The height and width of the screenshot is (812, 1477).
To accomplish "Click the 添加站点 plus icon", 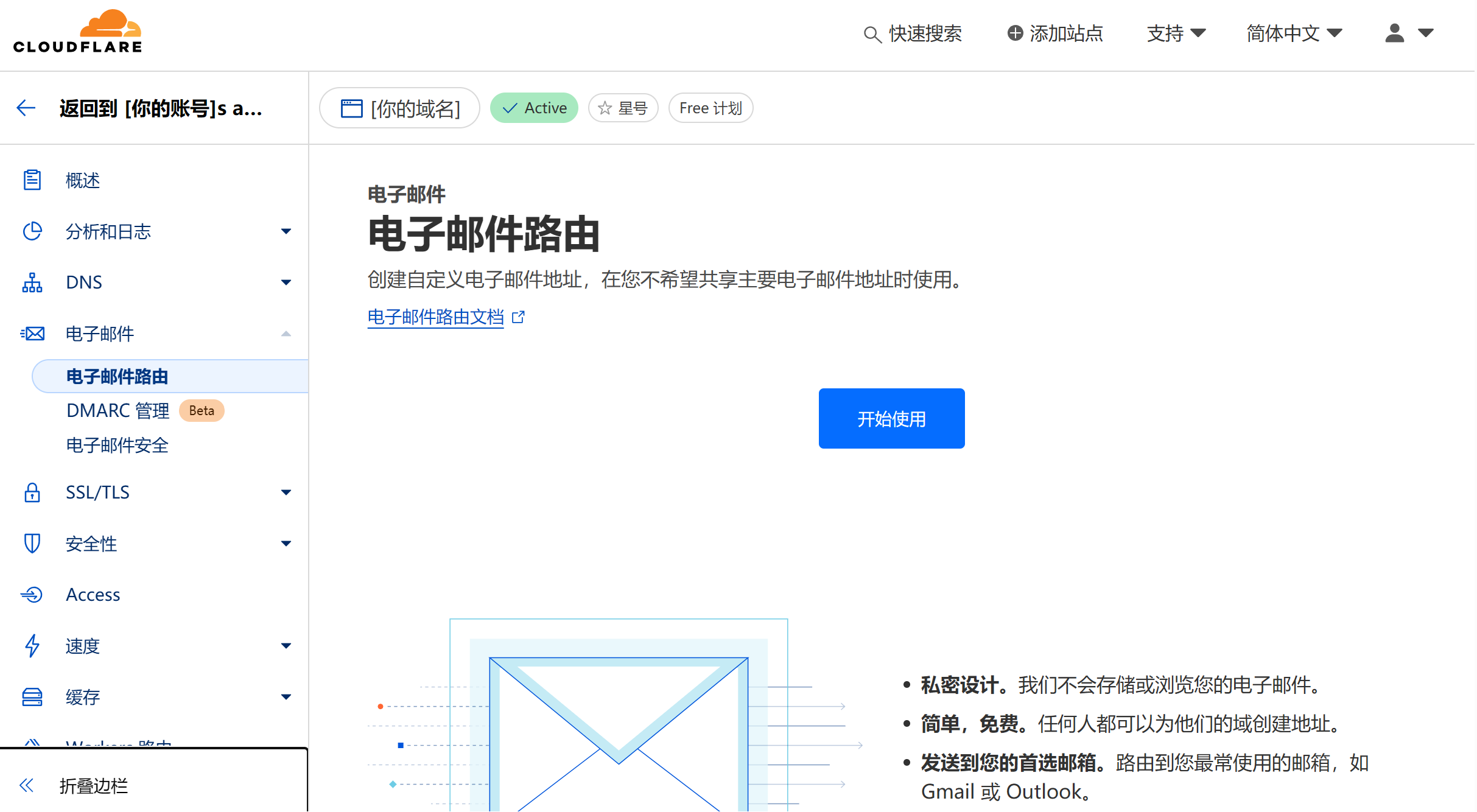I will click(1014, 33).
